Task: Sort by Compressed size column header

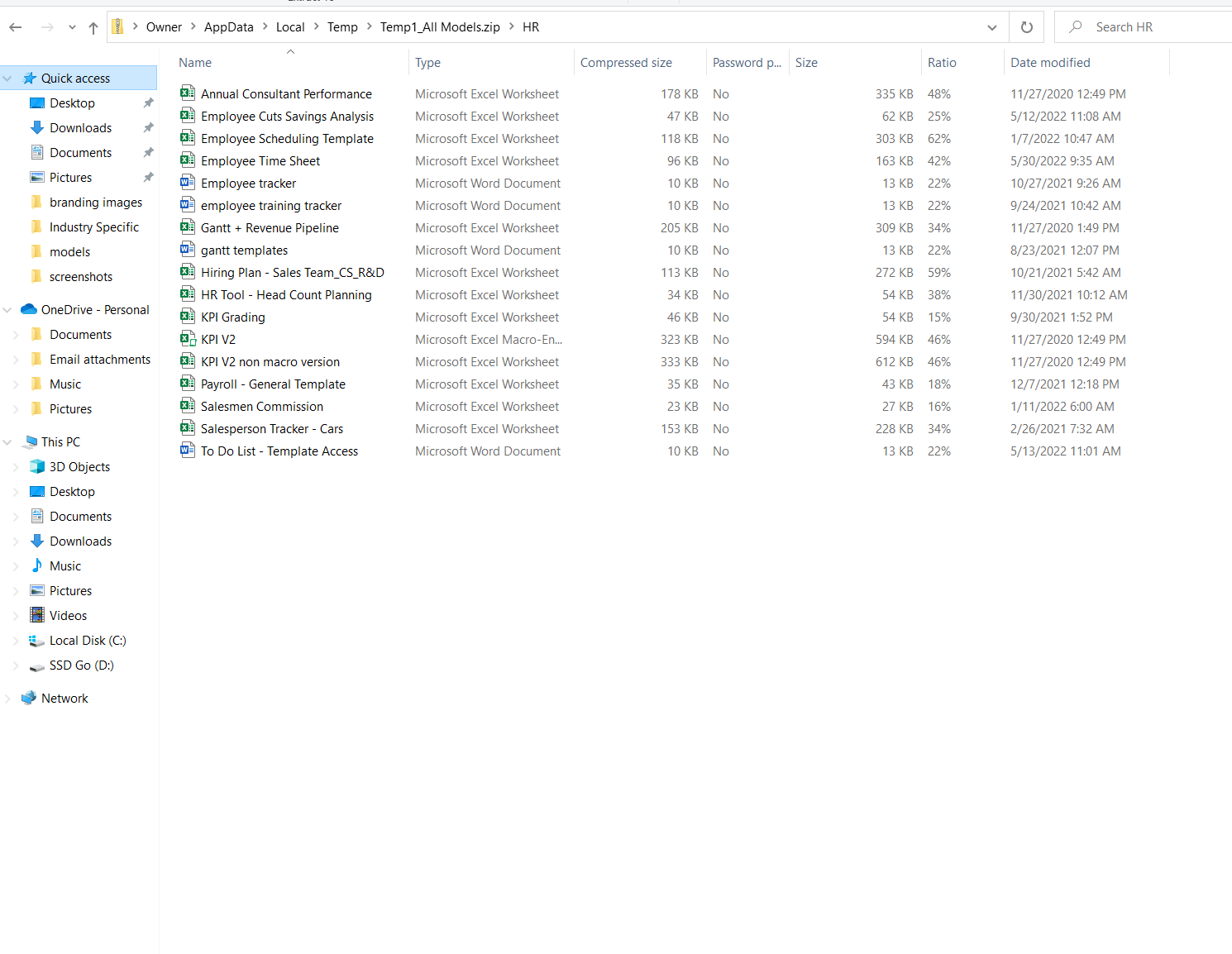Action: [625, 63]
